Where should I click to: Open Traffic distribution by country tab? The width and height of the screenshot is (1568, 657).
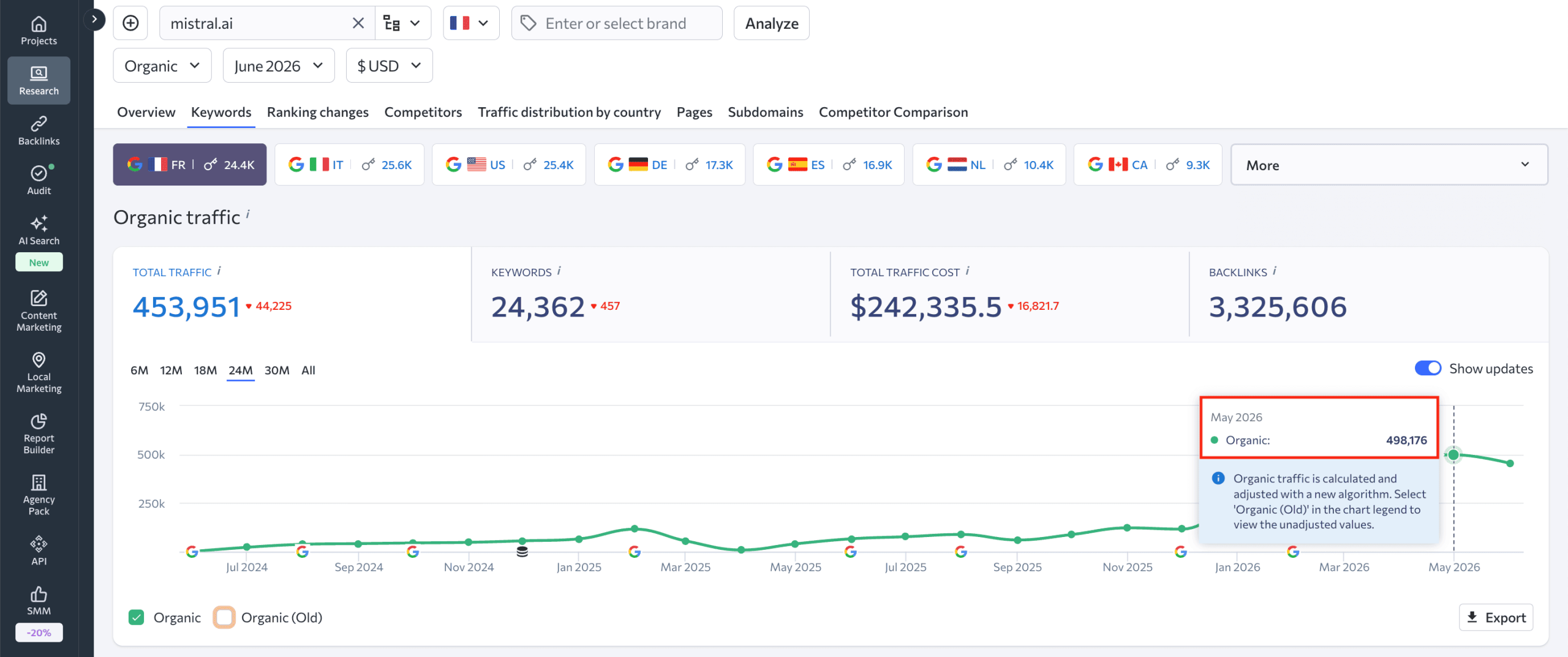[x=570, y=112]
